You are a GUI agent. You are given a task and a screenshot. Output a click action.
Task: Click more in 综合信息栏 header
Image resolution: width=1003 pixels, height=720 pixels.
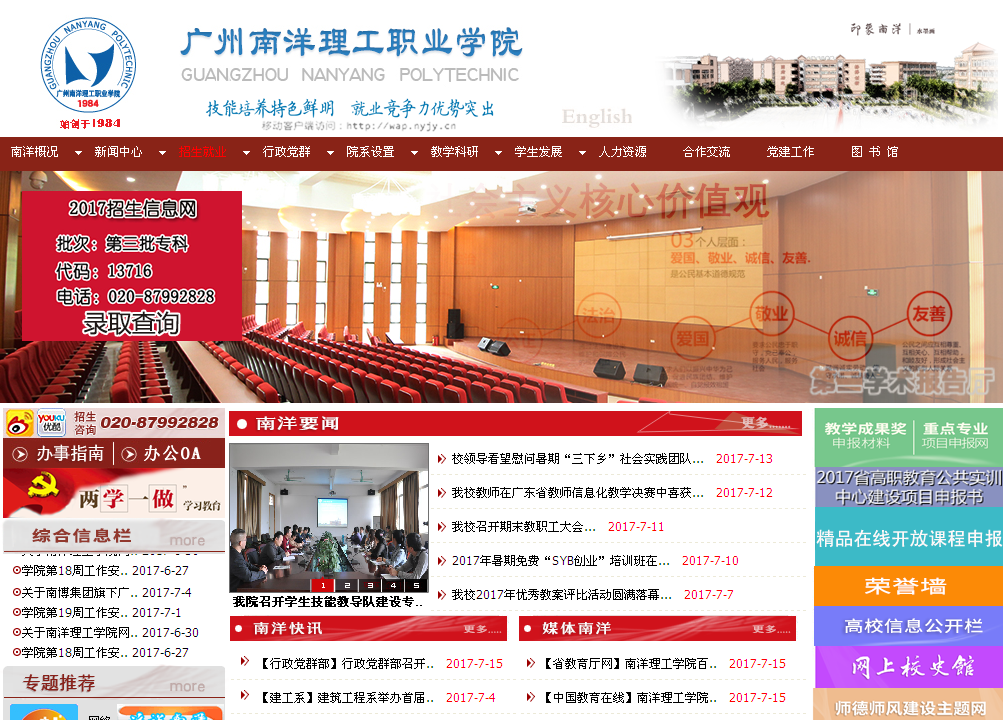187,540
